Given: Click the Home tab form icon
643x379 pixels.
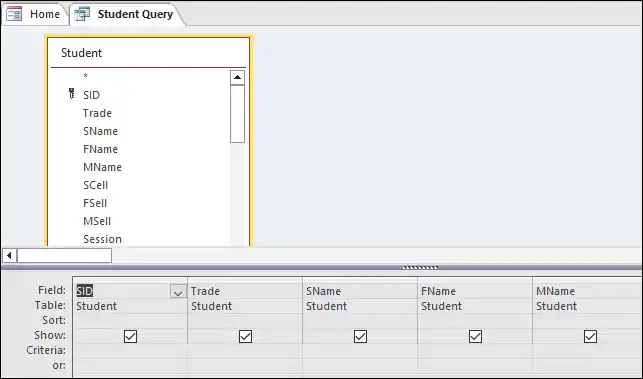Looking at the screenshot, I should (14, 14).
